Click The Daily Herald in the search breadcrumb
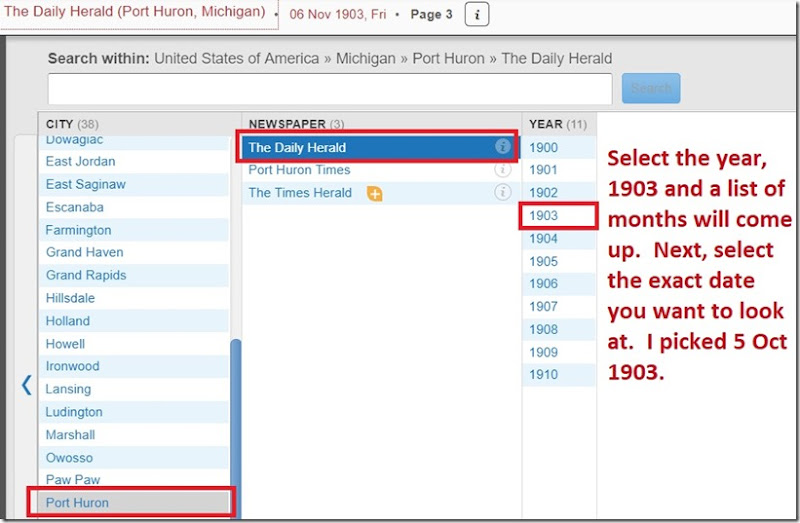 [x=556, y=59]
